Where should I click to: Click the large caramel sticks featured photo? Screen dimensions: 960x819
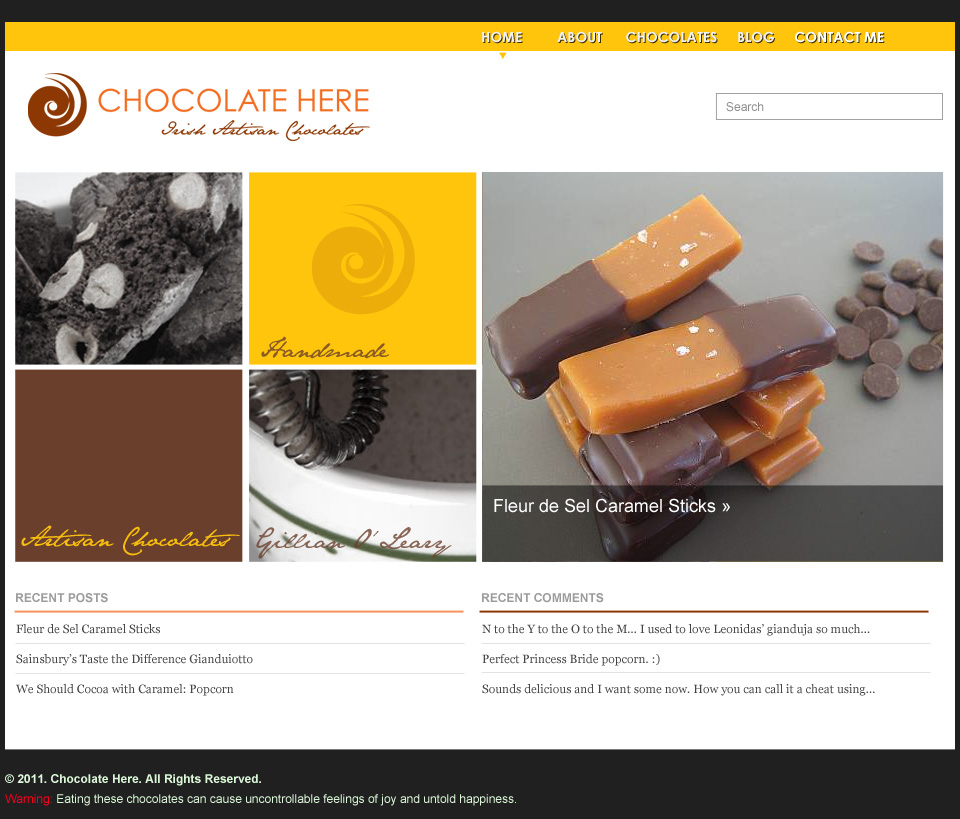coord(712,329)
